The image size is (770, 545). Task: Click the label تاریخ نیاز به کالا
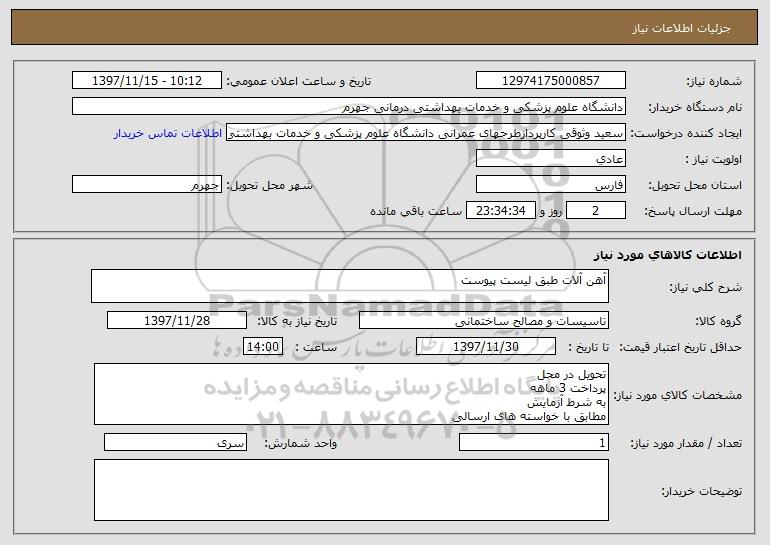pyautogui.click(x=297, y=322)
